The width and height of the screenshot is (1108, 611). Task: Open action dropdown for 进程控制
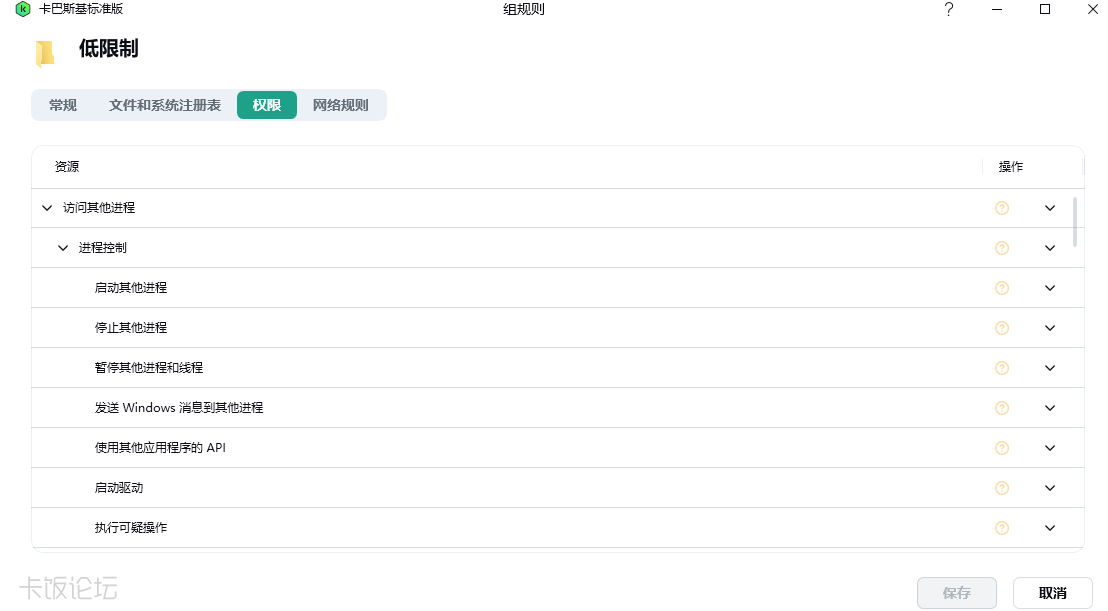pos(1050,248)
